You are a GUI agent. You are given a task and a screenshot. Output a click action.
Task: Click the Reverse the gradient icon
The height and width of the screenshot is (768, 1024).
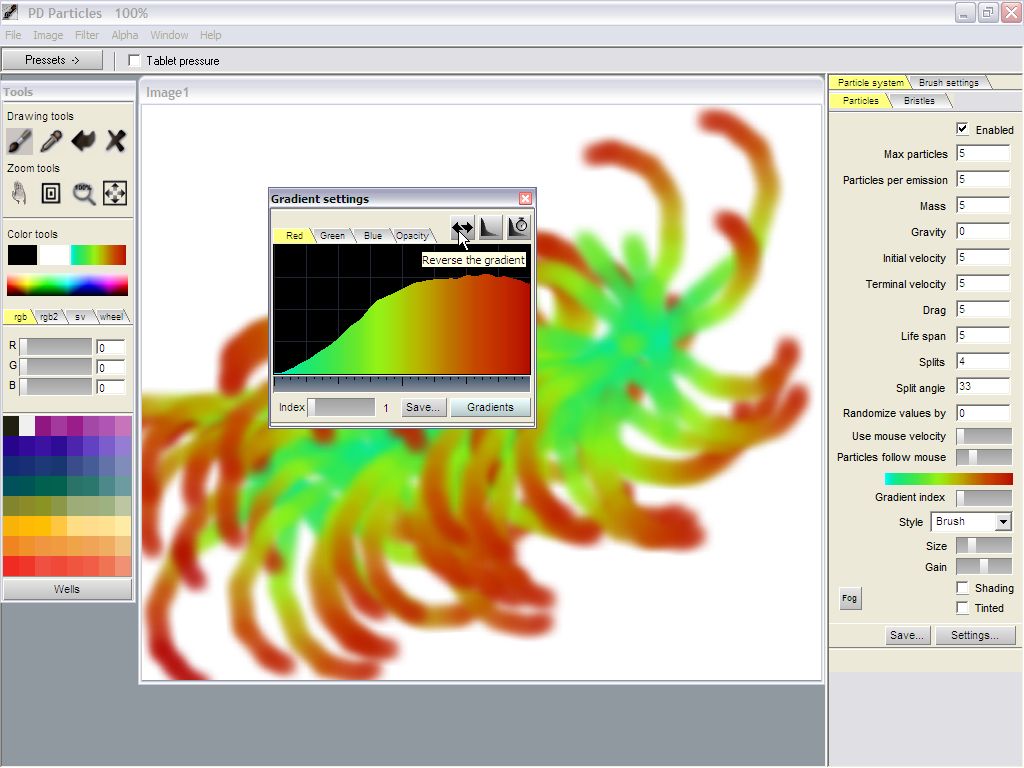[x=462, y=228]
